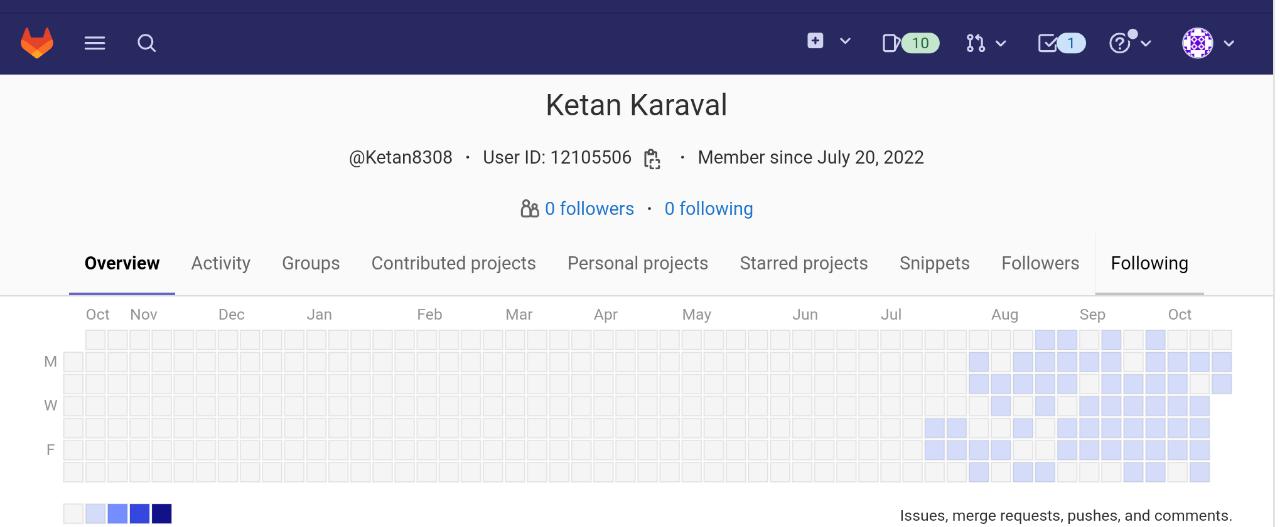Click the create new plus icon
Viewport: 1280px width, 527px height.
point(816,41)
